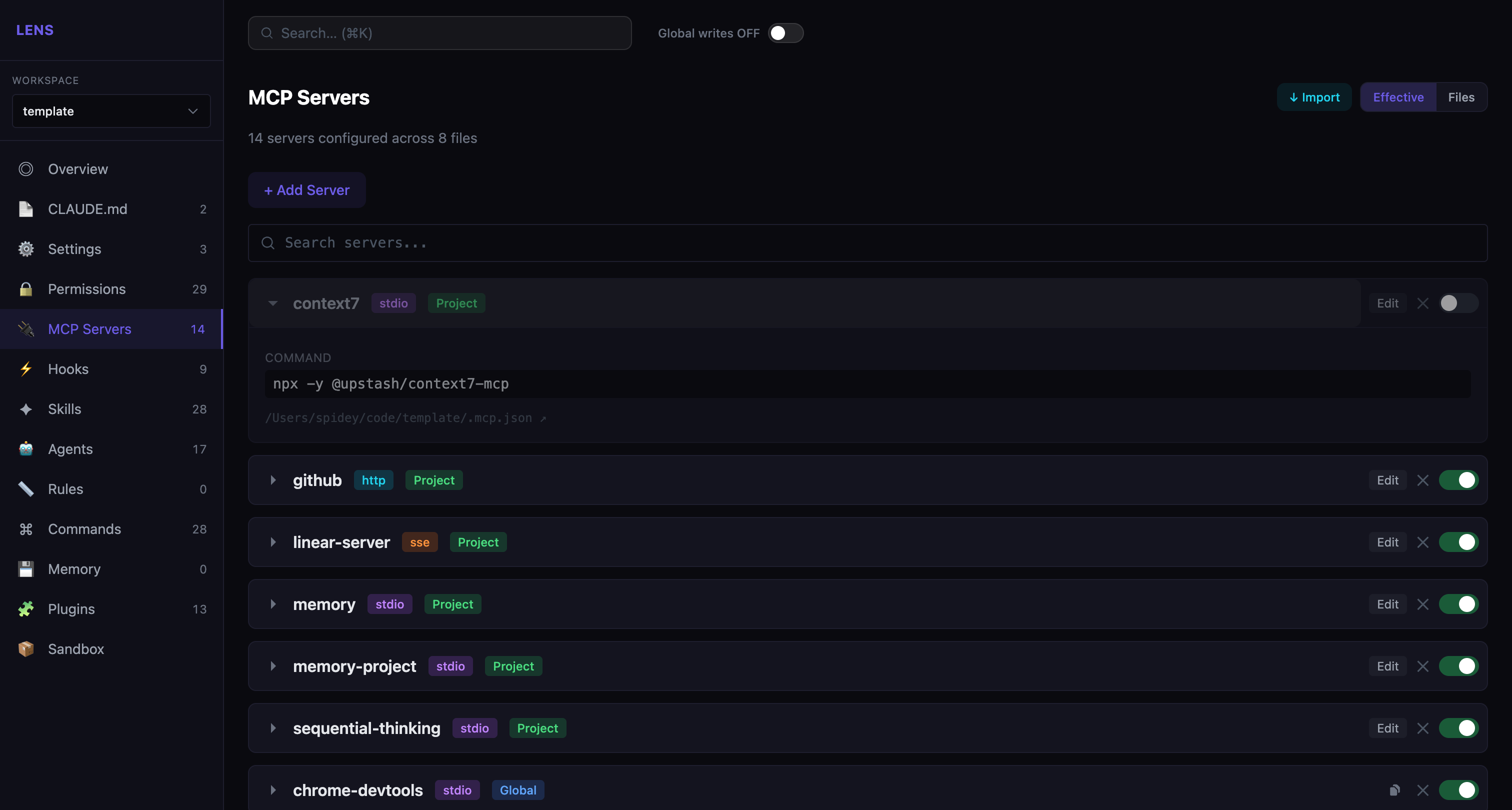
Task: Expand the sequential-thinking server row
Action: [273, 728]
